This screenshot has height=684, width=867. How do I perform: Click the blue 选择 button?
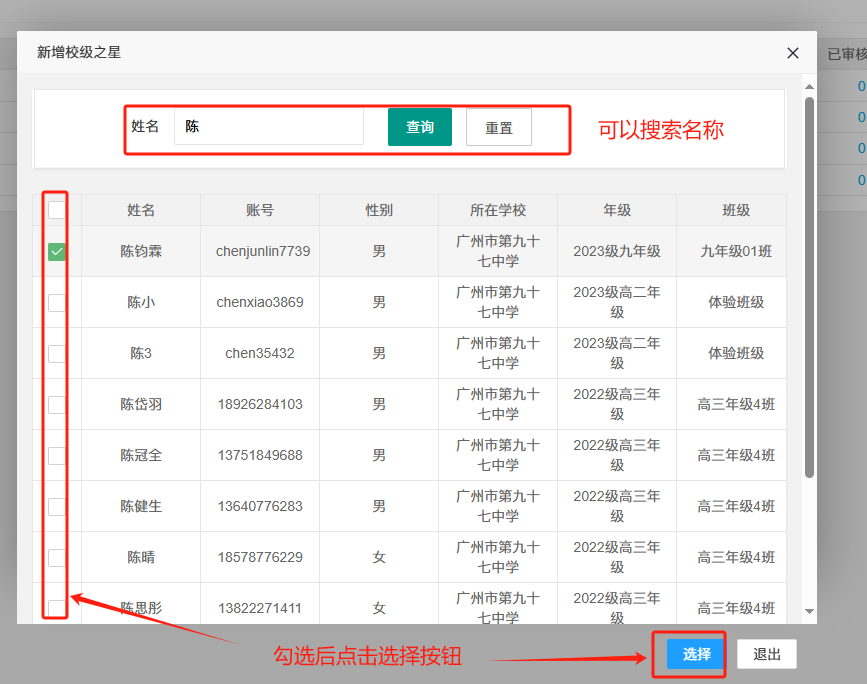coord(696,654)
